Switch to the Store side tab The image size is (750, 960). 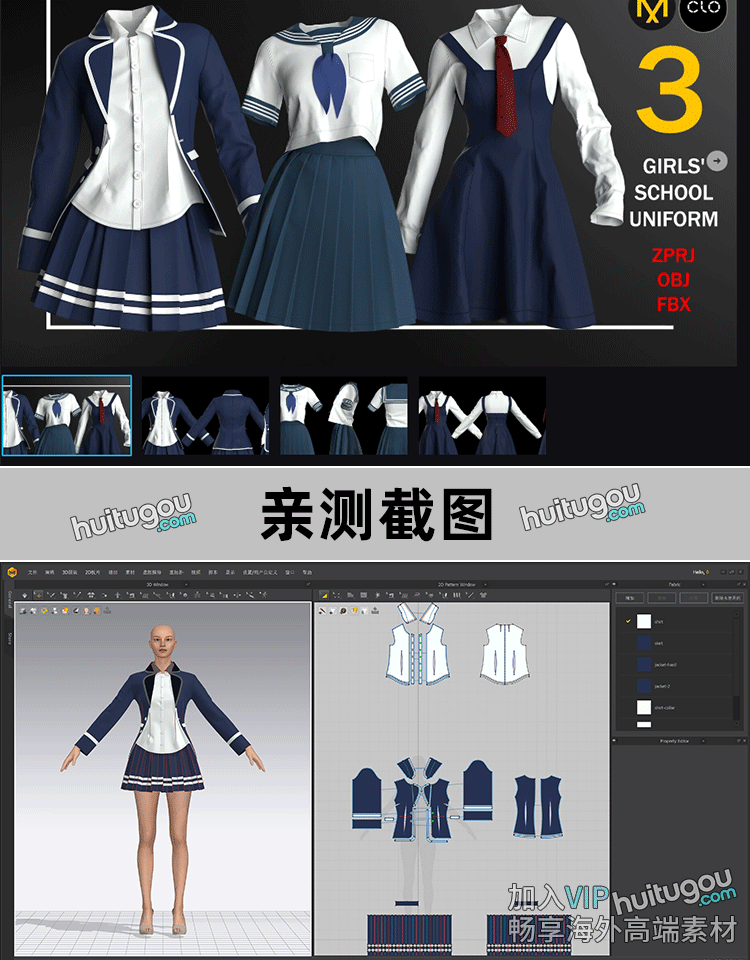(9, 637)
